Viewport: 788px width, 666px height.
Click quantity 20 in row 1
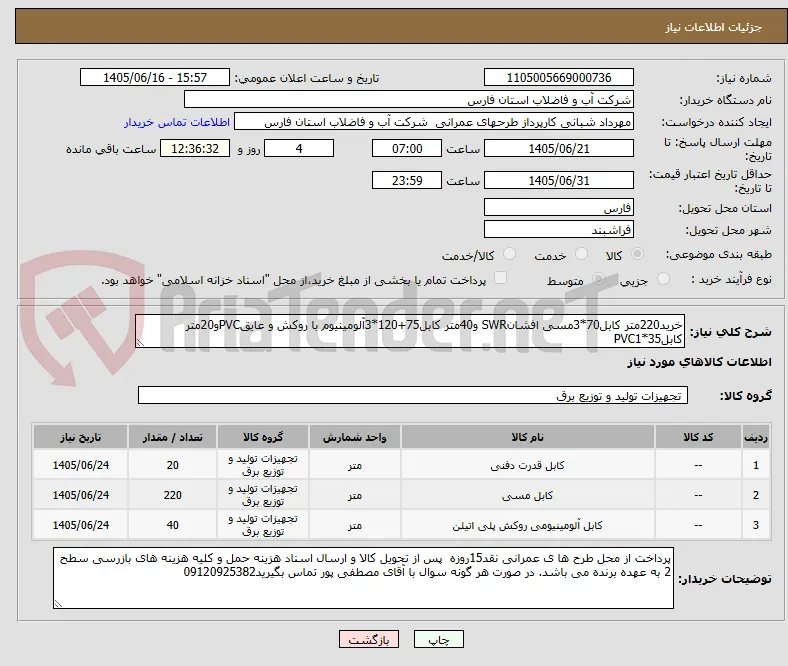pyautogui.click(x=172, y=465)
